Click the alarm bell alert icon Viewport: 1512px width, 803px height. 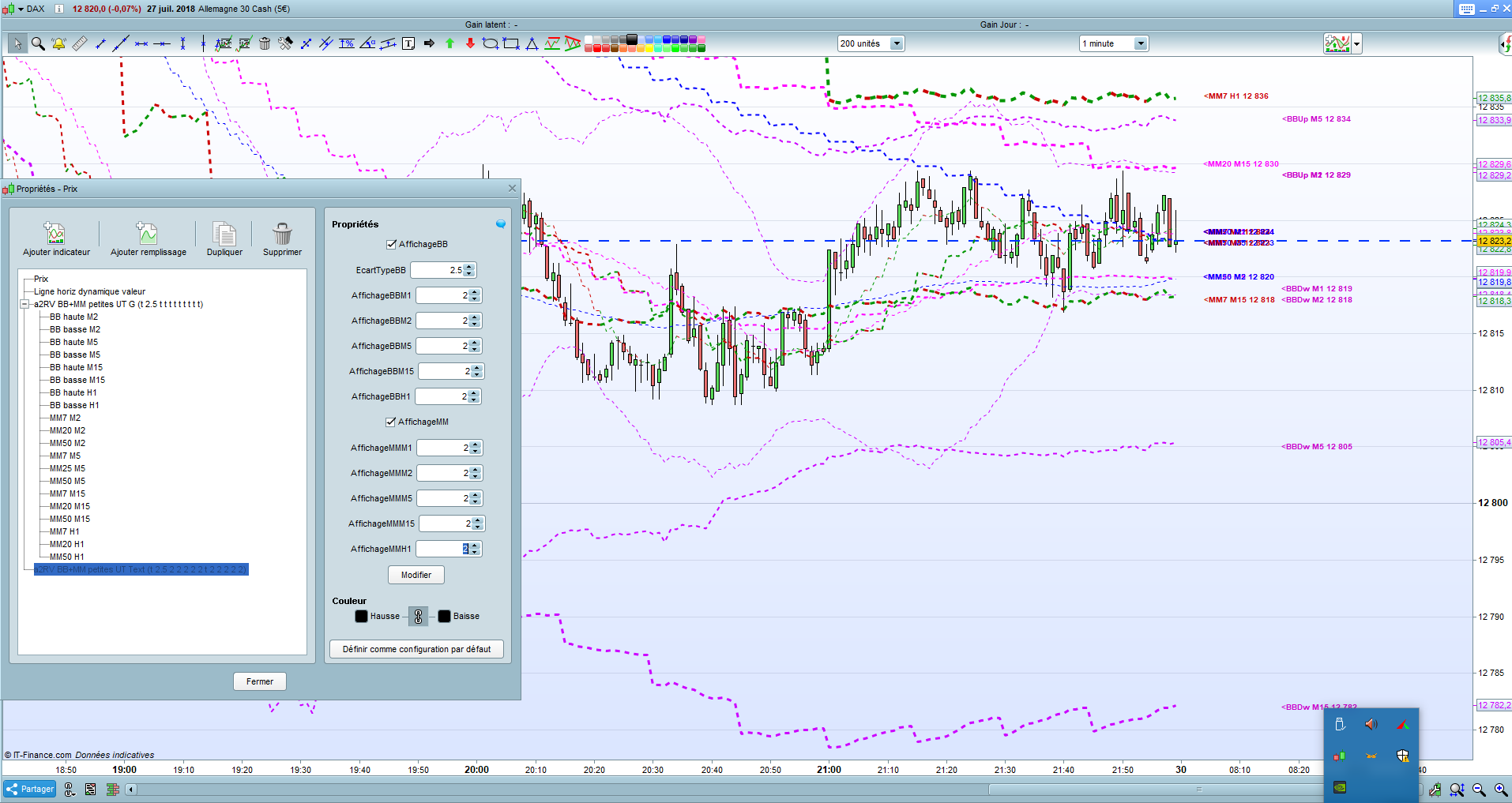click(58, 43)
